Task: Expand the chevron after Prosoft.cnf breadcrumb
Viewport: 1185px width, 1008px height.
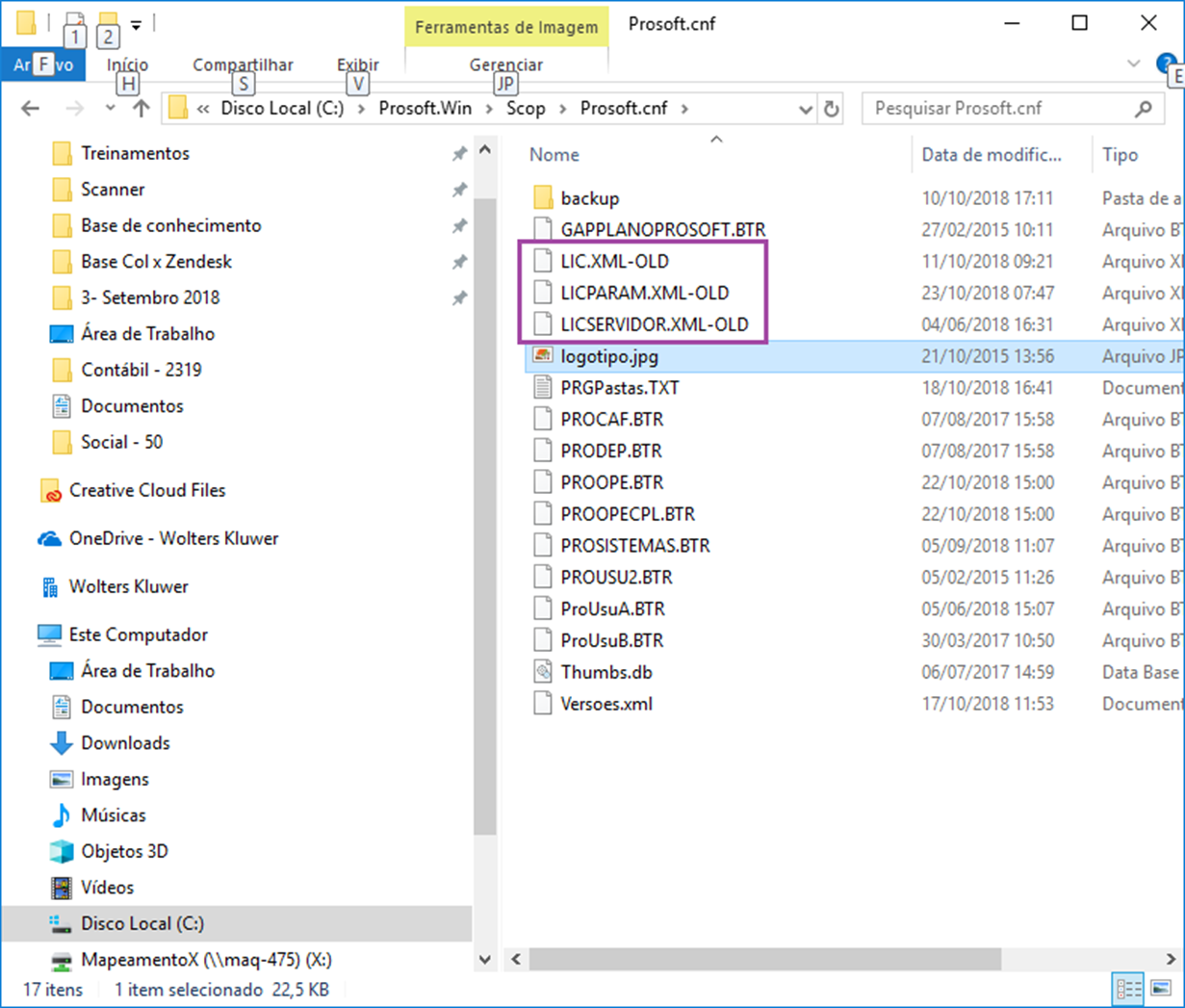Action: (684, 109)
